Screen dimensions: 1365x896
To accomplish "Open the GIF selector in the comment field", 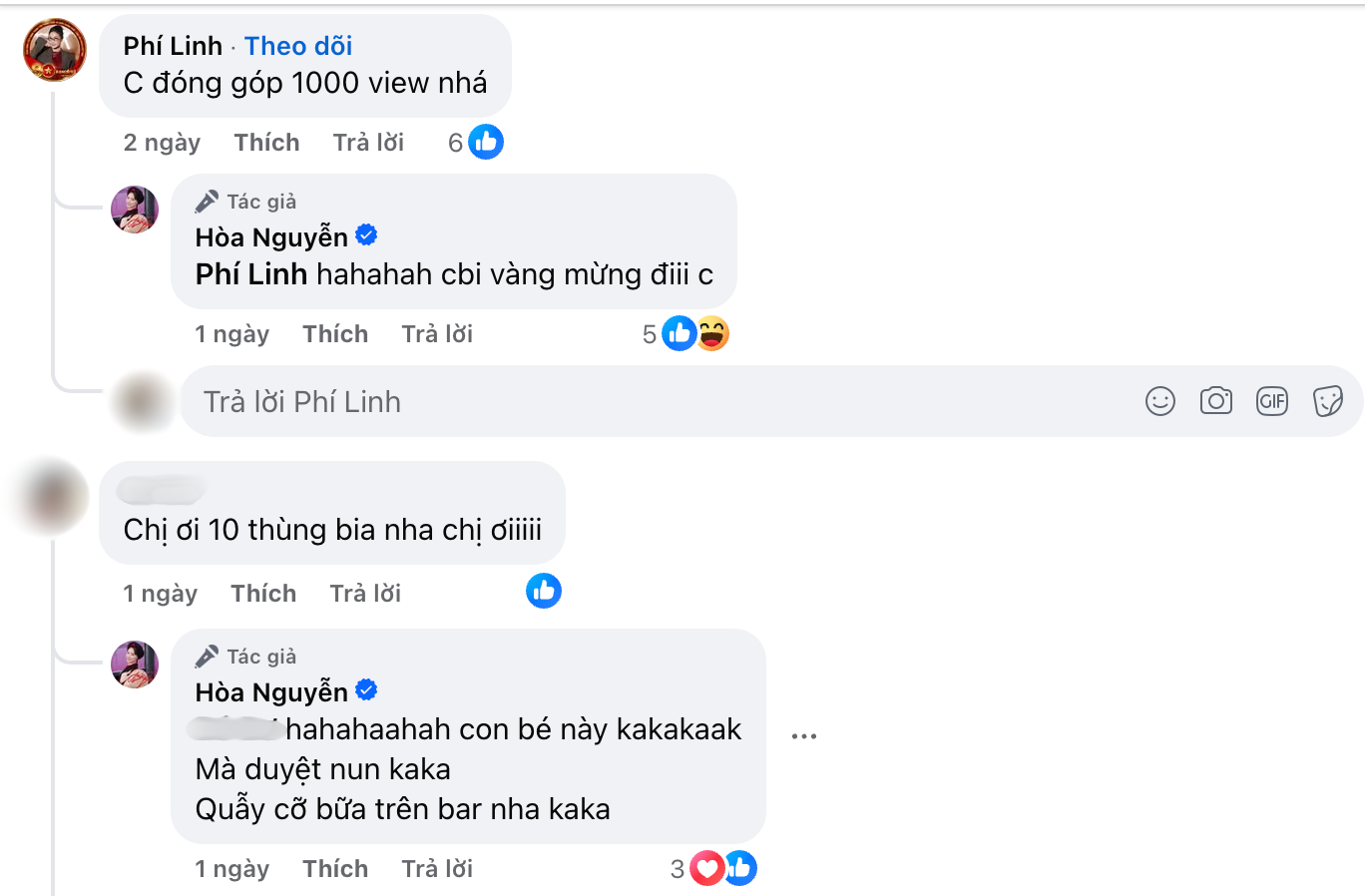I will pos(1272,401).
